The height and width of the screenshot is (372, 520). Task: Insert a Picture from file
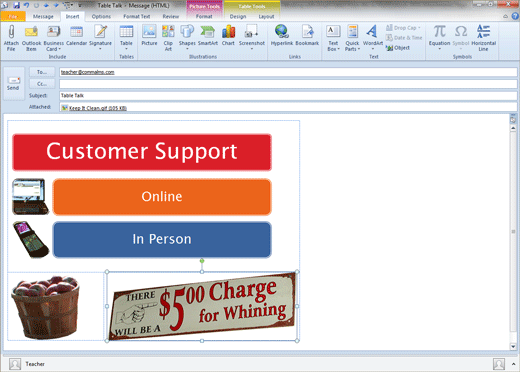point(149,35)
